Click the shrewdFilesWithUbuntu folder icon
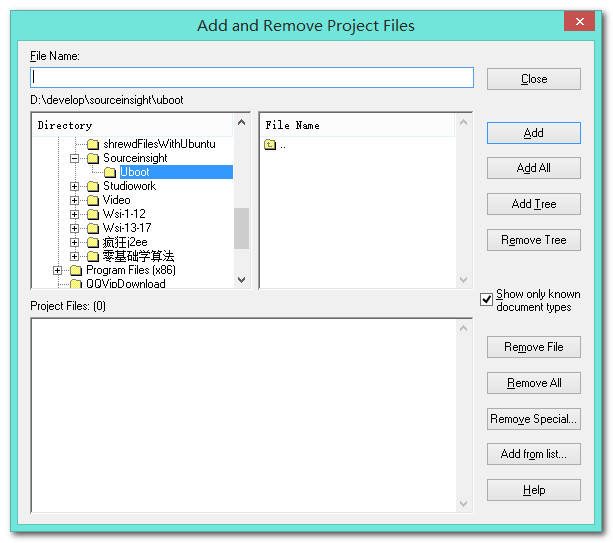 pyautogui.click(x=93, y=144)
